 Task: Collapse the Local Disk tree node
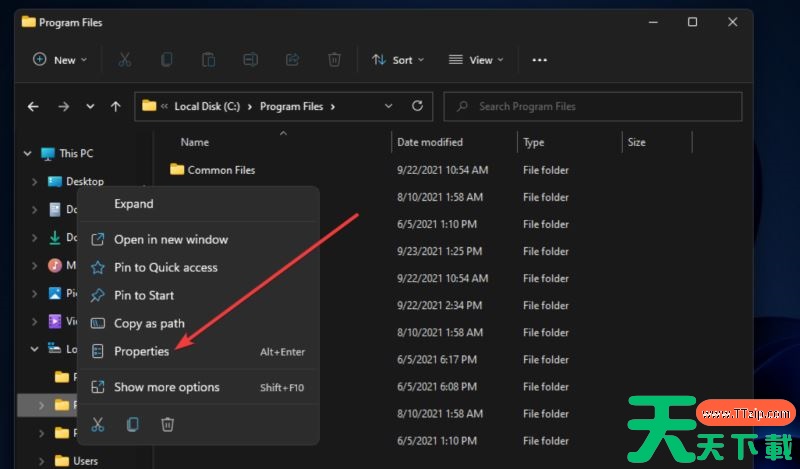[34, 349]
